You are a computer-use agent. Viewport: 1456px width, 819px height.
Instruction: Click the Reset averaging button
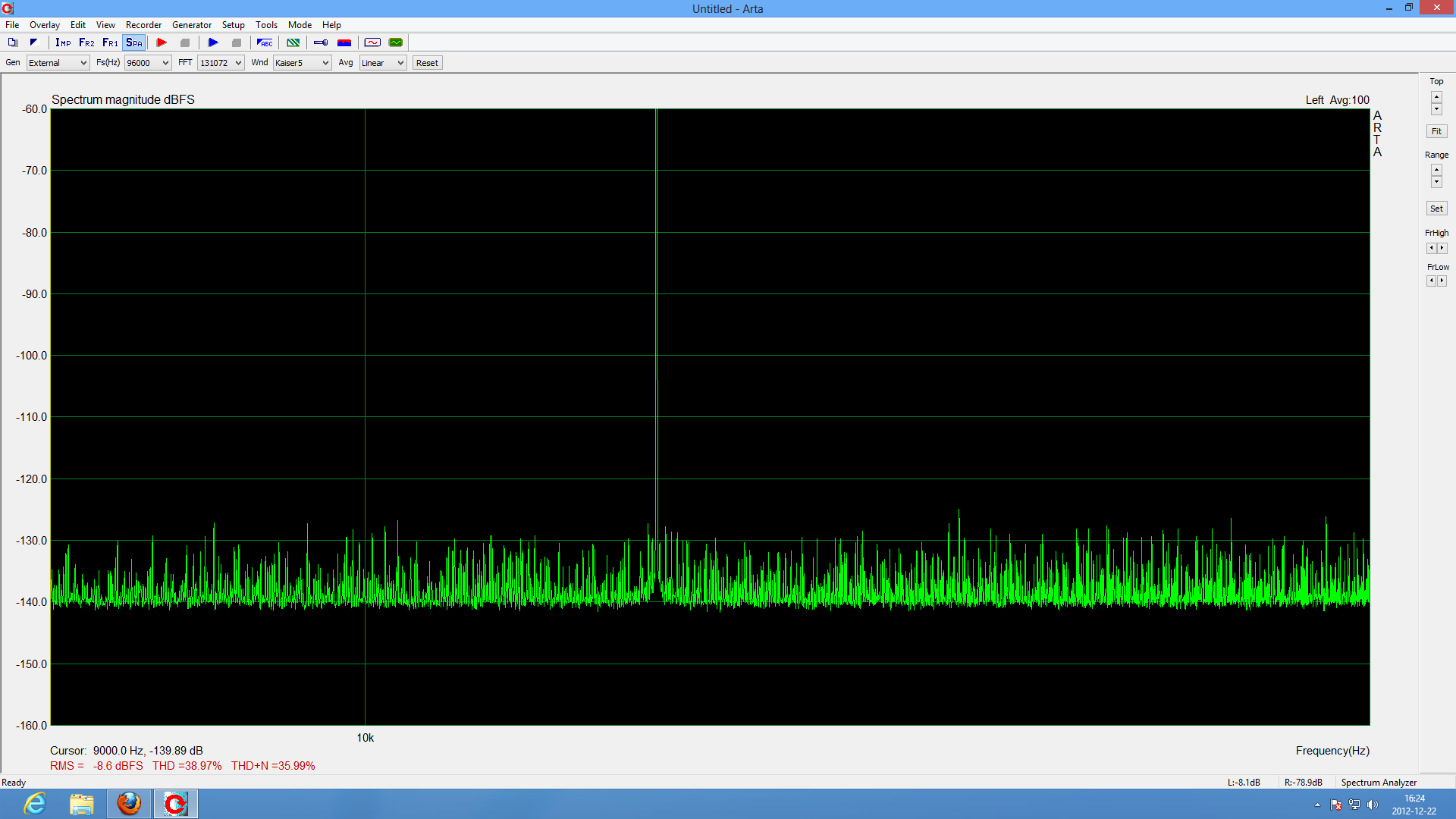click(x=427, y=63)
